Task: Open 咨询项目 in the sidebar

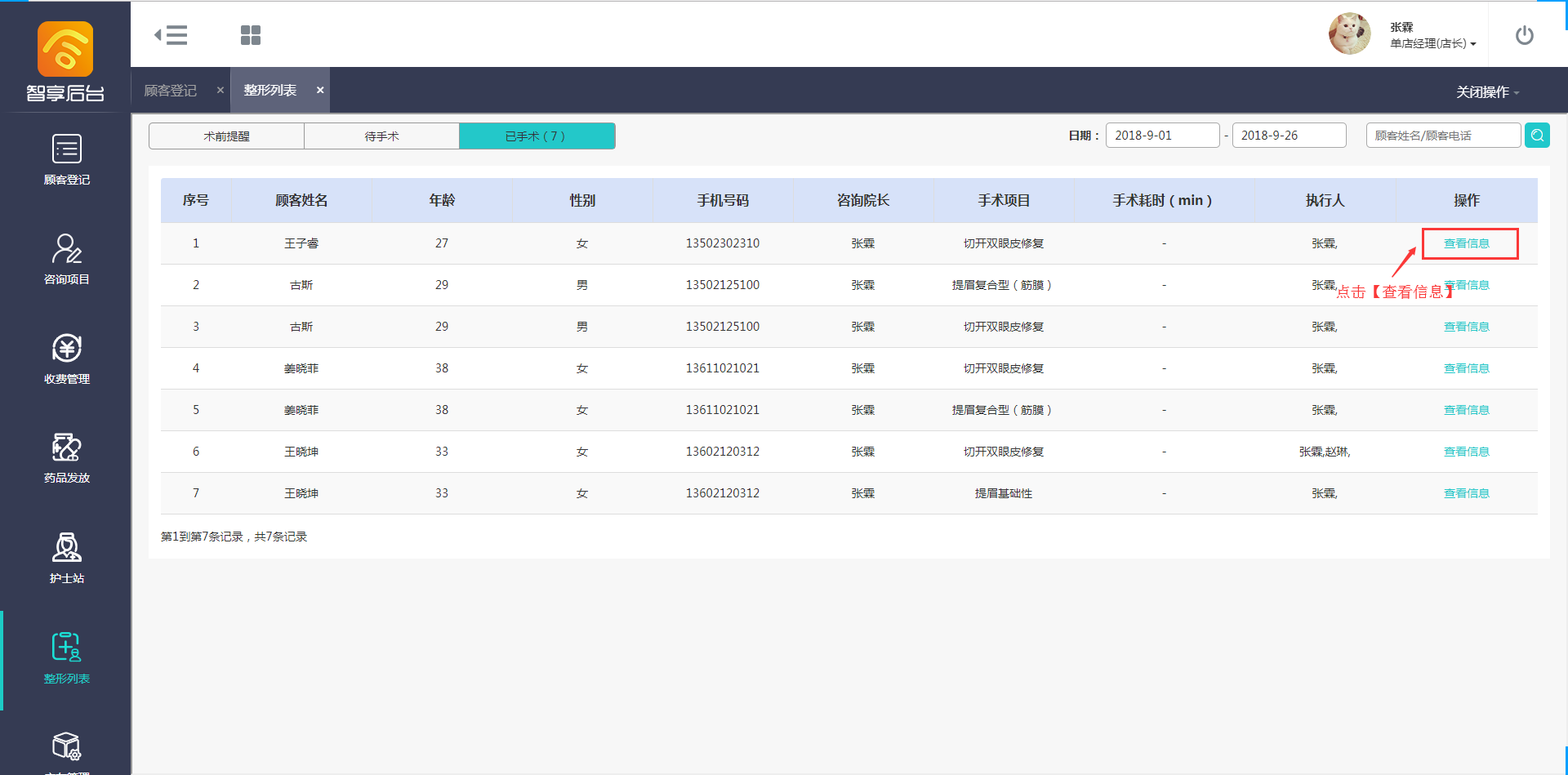Action: 66,259
